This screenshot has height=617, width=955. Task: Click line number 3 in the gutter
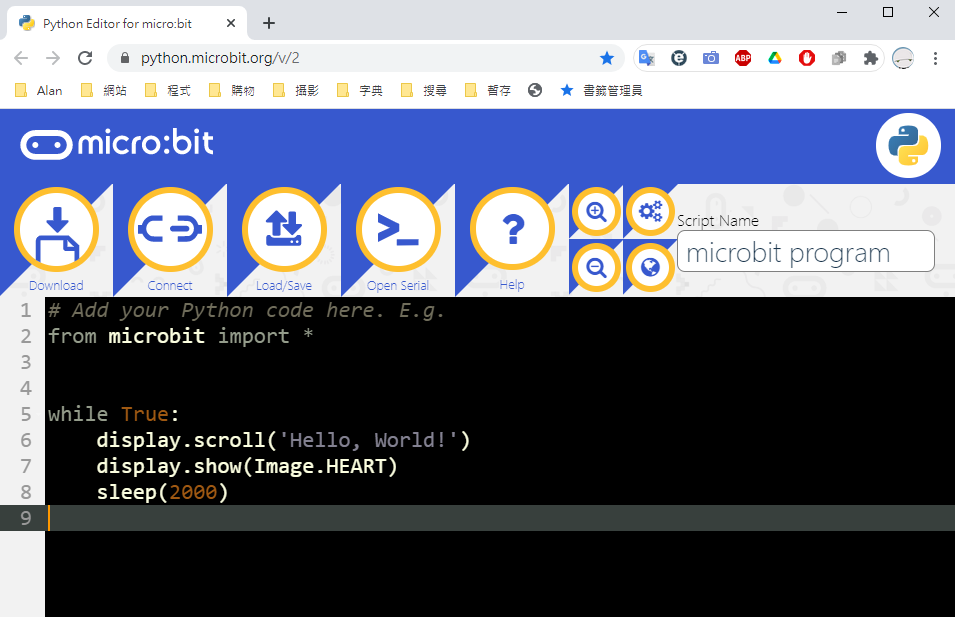(x=26, y=362)
